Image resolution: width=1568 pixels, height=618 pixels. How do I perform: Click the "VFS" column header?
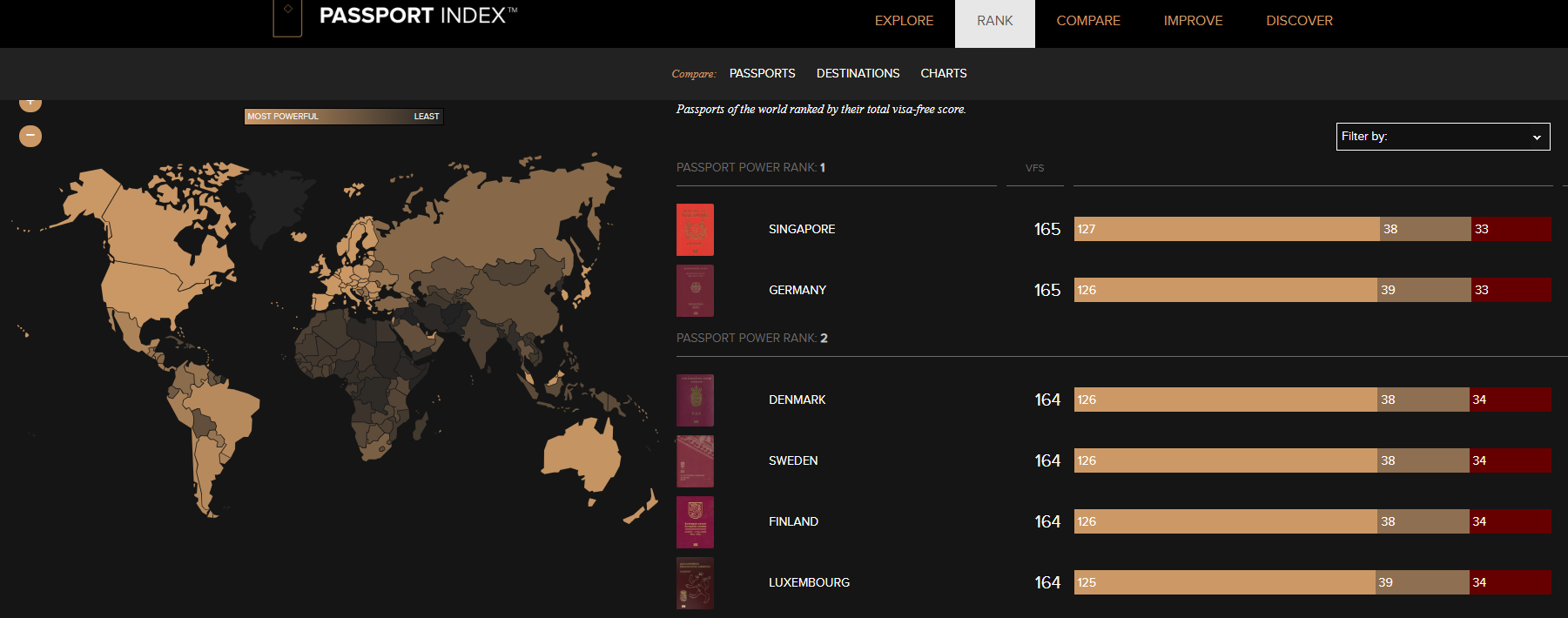point(1034,168)
